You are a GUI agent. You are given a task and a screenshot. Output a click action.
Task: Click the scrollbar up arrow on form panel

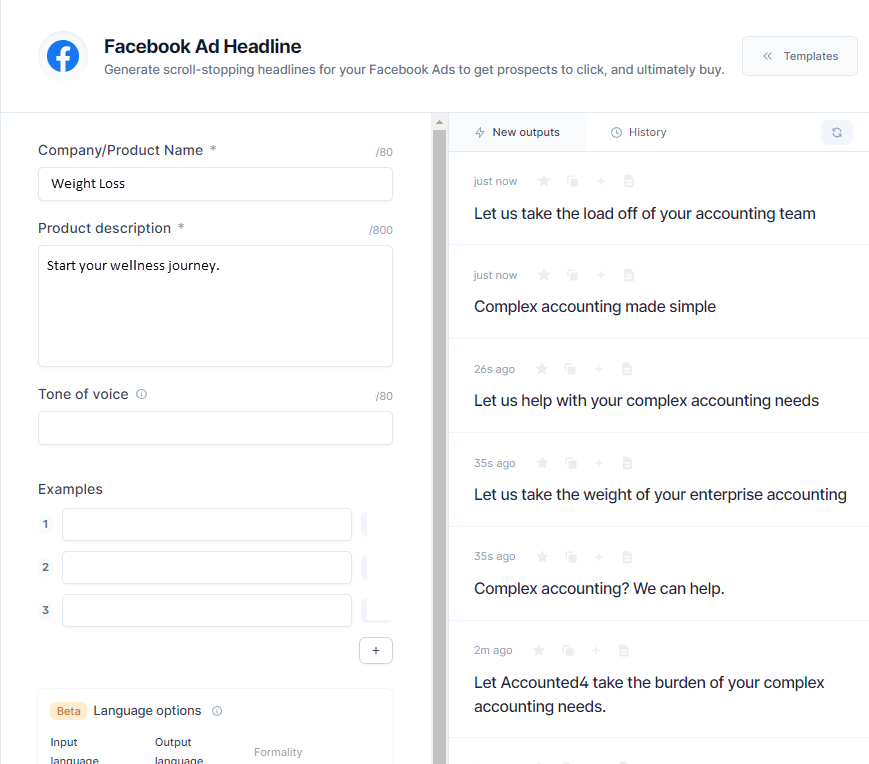point(439,122)
